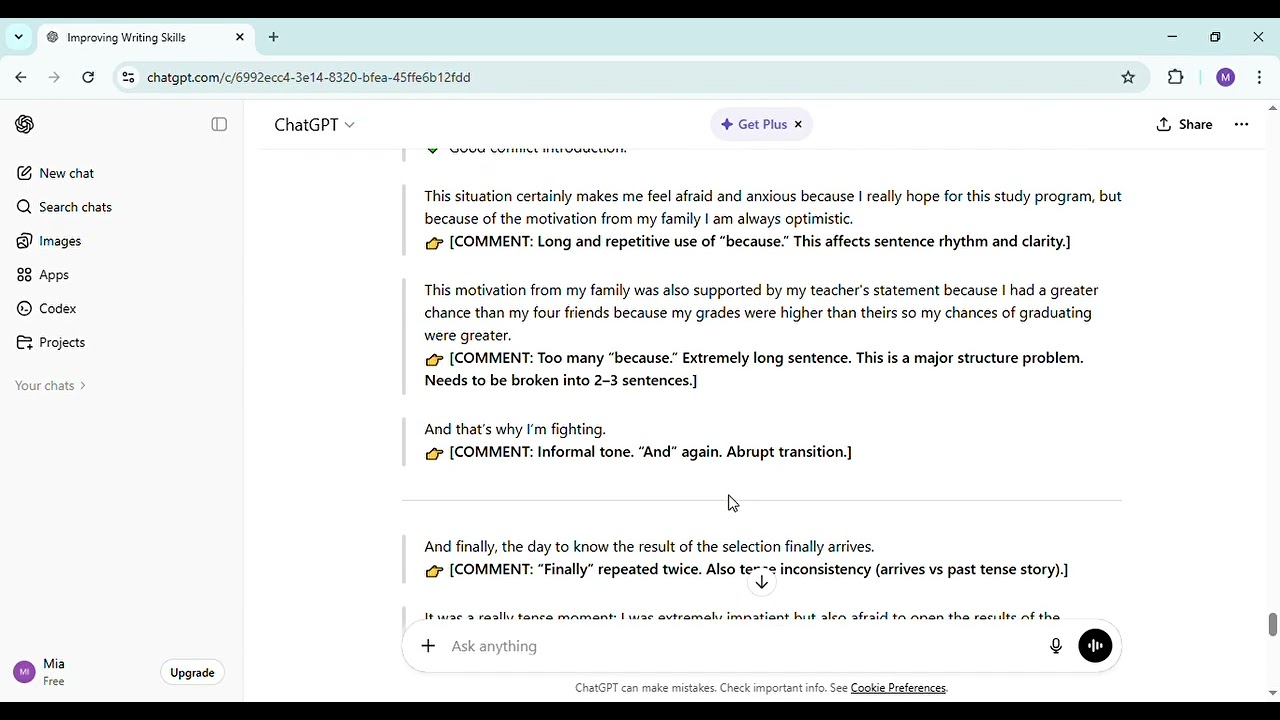
Task: Click the scrollbar down arrow
Action: pyautogui.click(x=1272, y=693)
